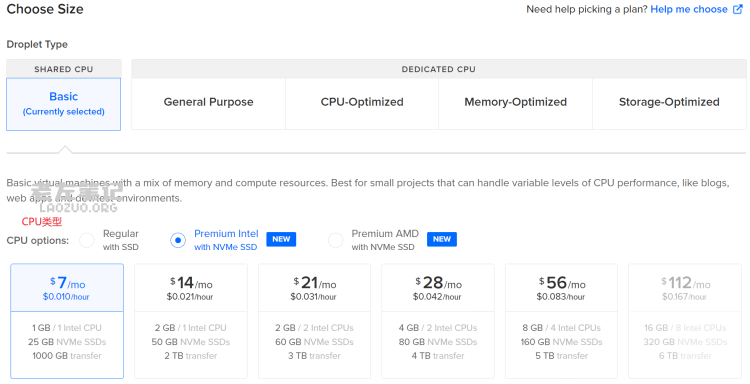Click the CPU options label
Image resolution: width=750 pixels, height=384 pixels.
tap(37, 241)
